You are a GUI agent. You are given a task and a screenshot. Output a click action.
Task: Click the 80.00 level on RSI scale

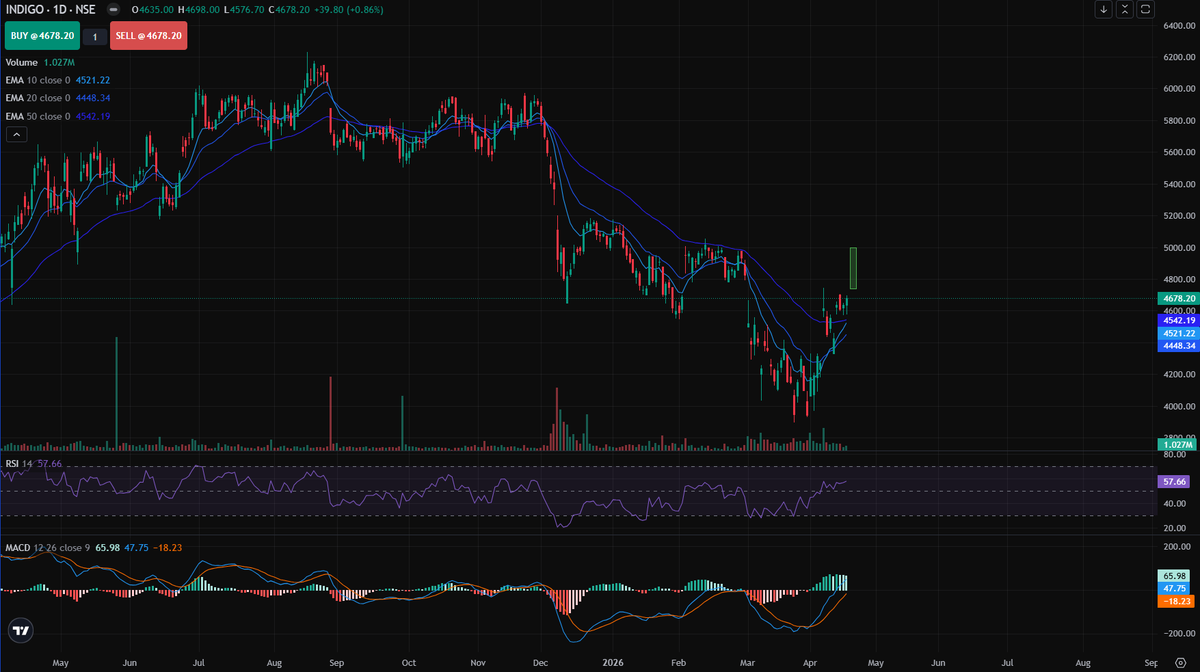coord(1176,455)
